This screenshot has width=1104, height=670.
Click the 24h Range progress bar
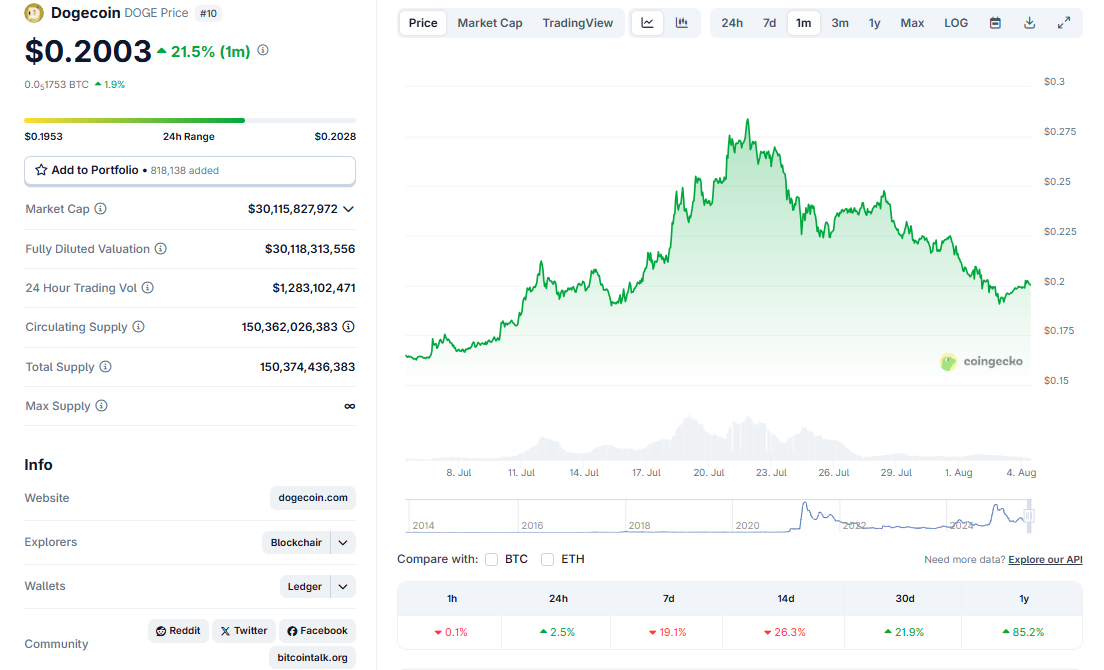pyautogui.click(x=190, y=120)
